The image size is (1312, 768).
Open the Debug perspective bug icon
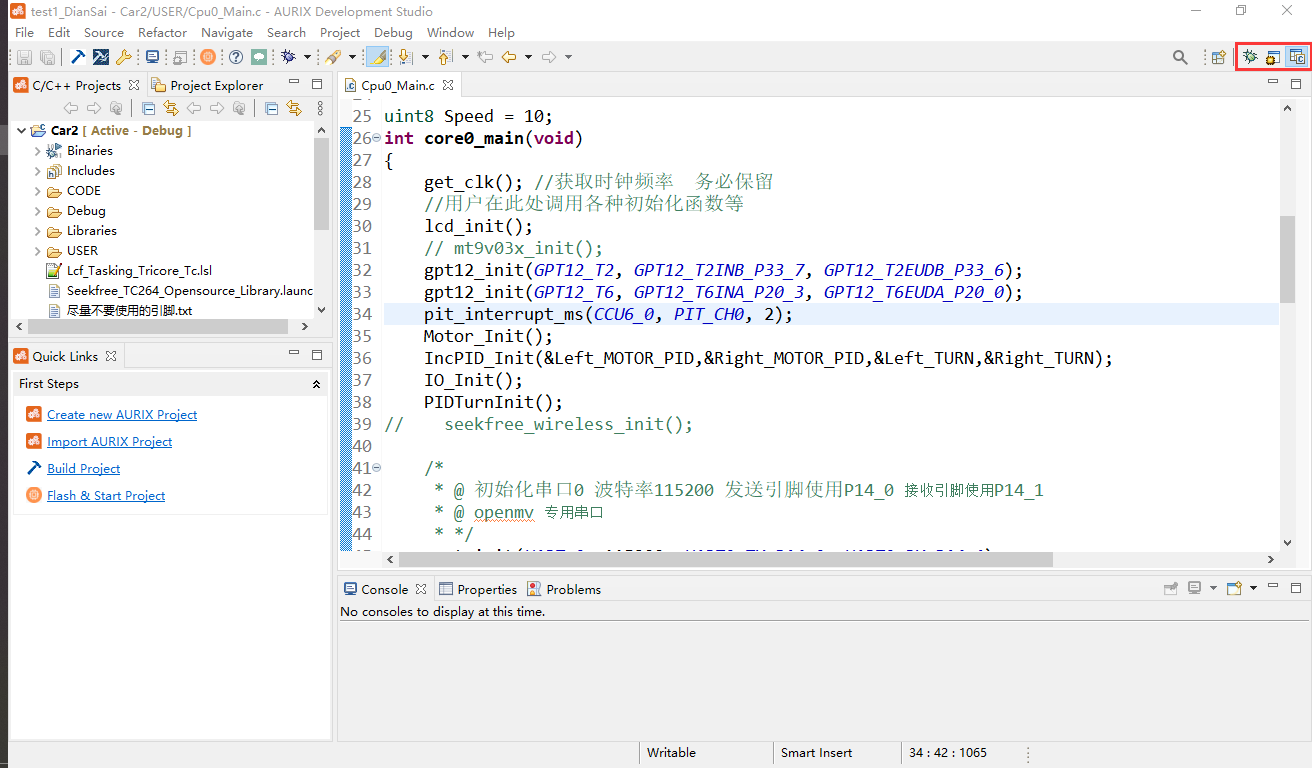point(1250,56)
